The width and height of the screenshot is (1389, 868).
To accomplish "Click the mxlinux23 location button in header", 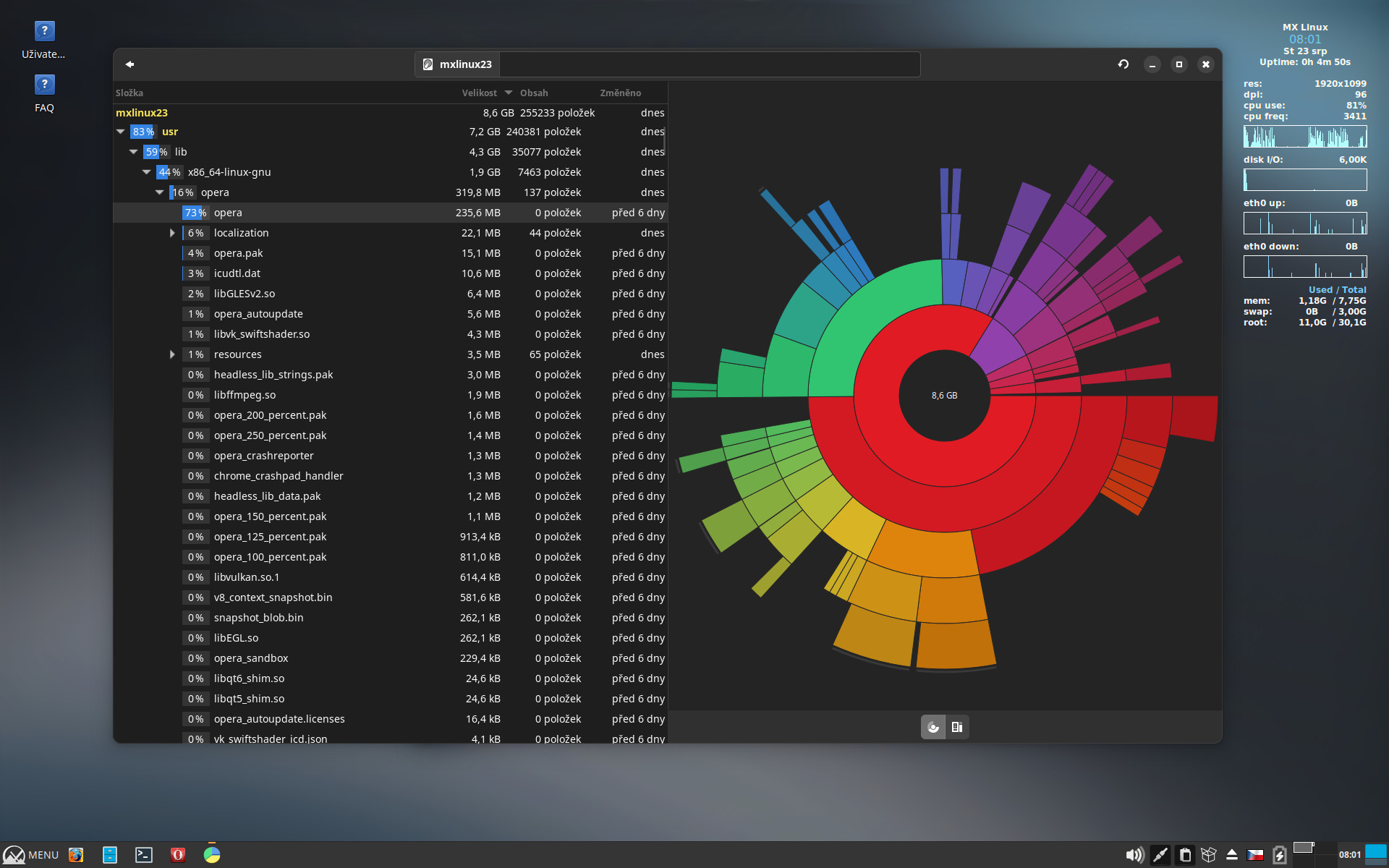I will (x=457, y=64).
